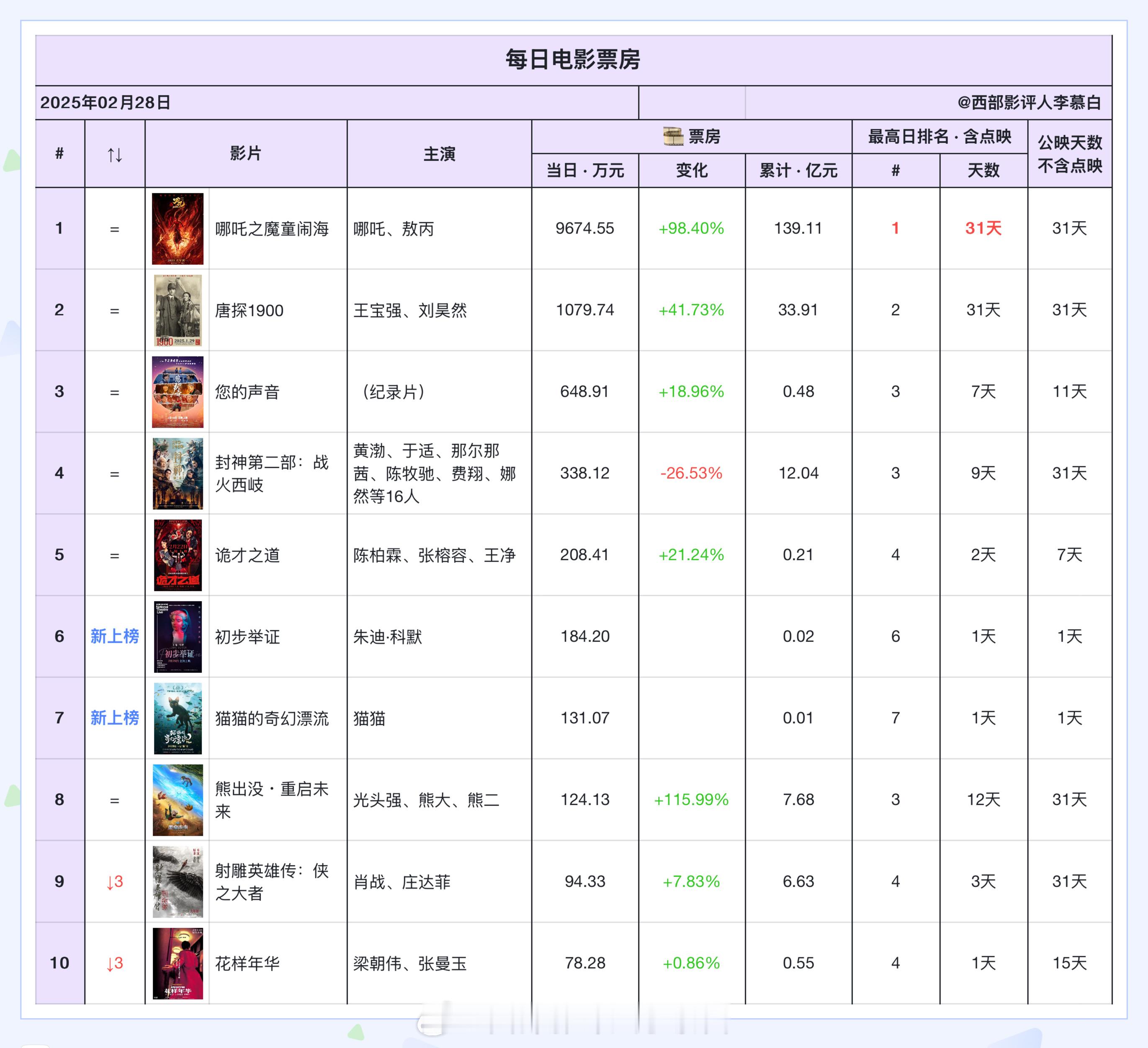Click the 天数 sub-header

point(983,170)
